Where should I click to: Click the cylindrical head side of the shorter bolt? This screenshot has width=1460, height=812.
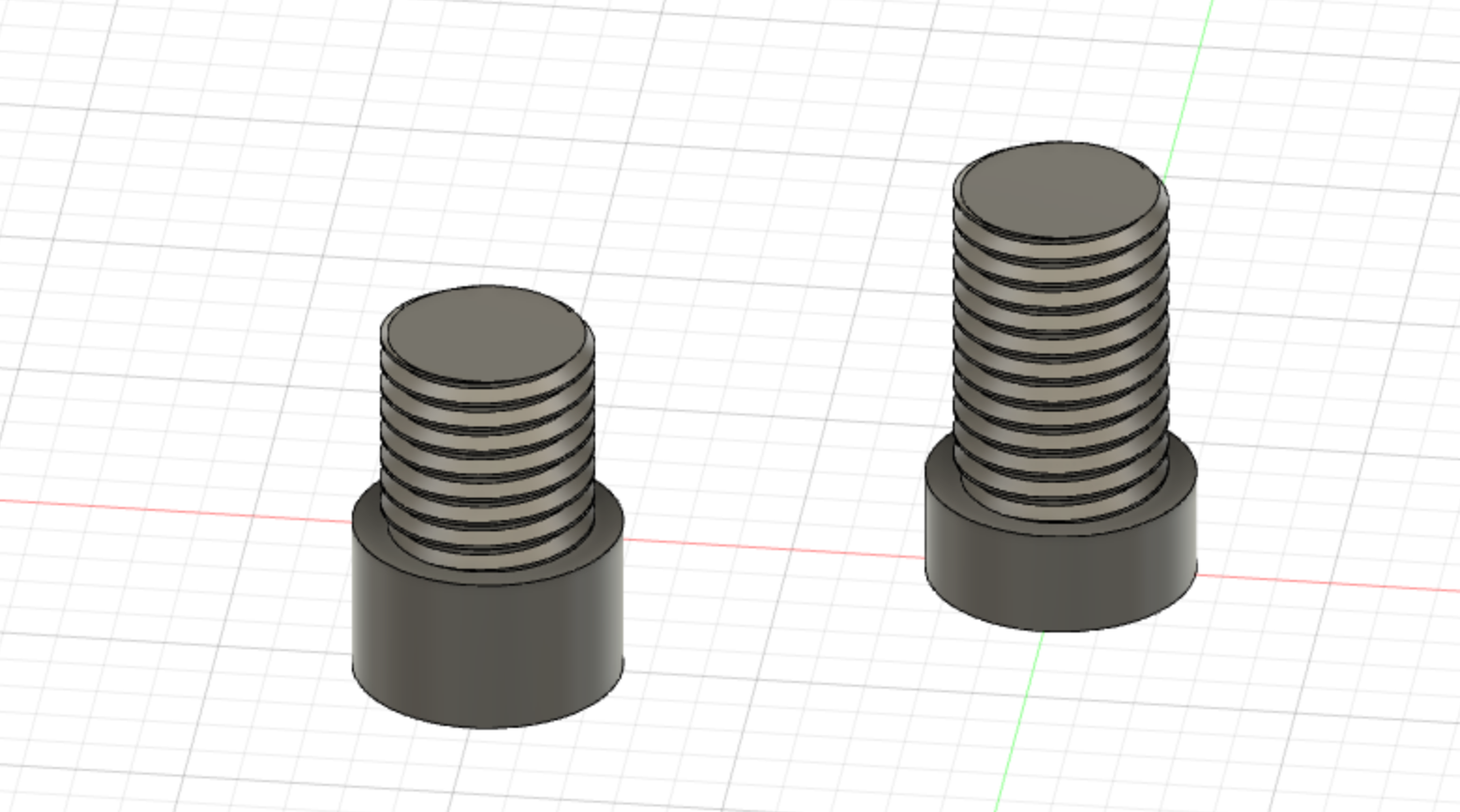coord(488,645)
